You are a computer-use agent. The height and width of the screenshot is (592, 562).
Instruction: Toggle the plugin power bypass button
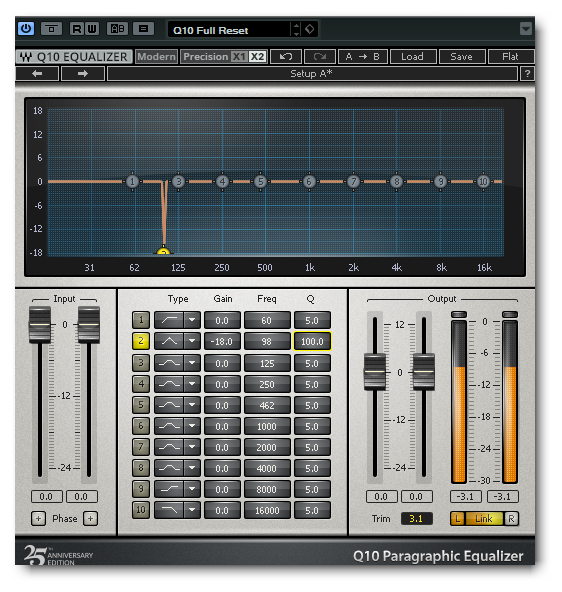(26, 29)
